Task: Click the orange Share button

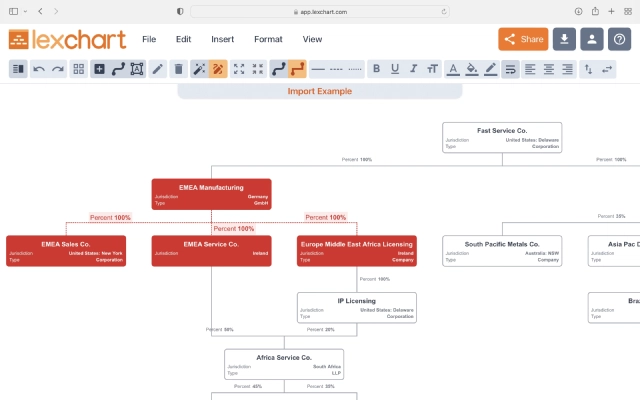Action: 523,39
